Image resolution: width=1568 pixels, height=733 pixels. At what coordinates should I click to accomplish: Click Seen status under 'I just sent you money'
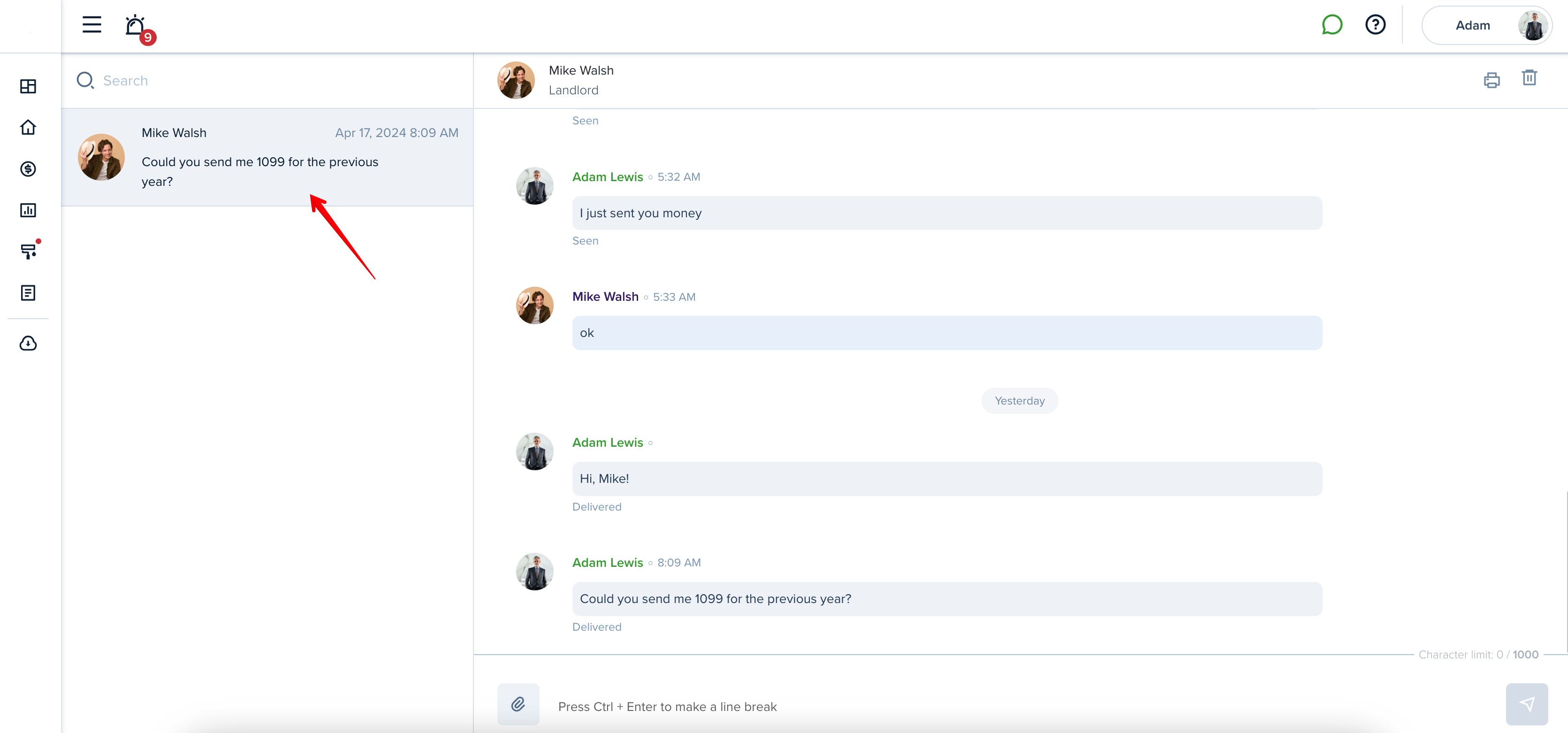[x=585, y=240]
